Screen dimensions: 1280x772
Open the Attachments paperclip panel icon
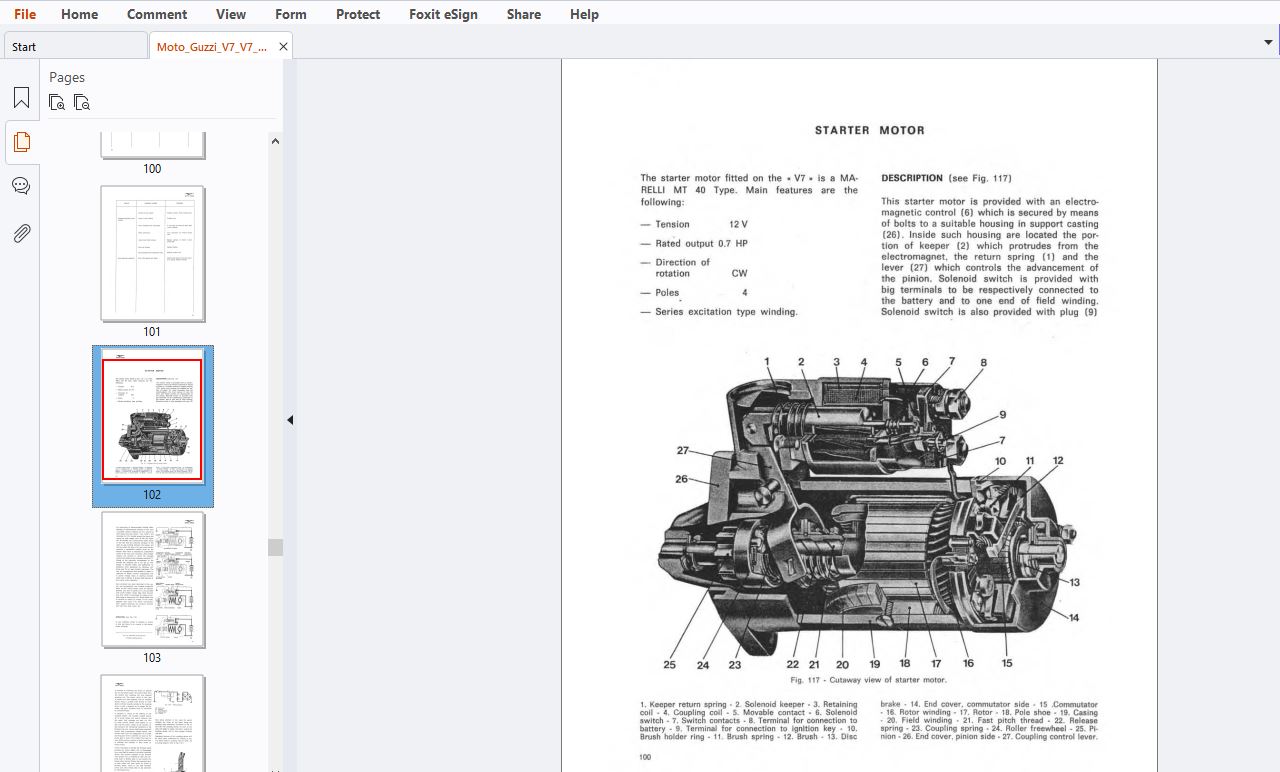(21, 233)
